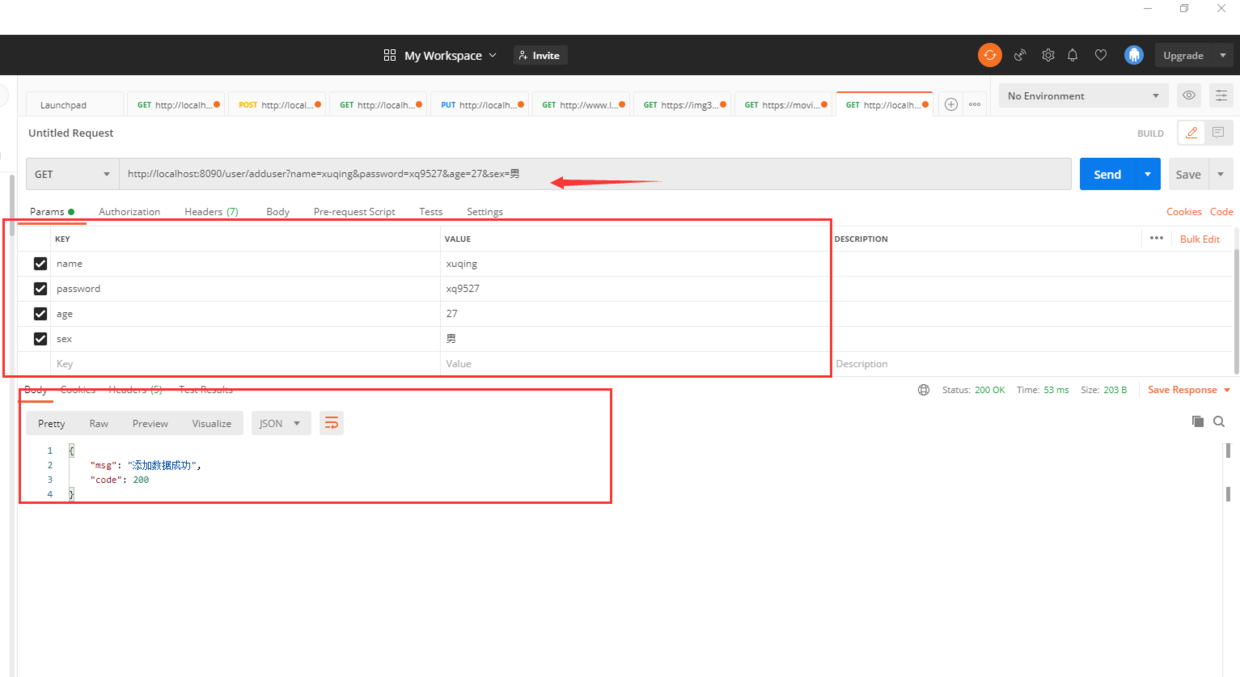This screenshot has width=1240, height=677.
Task: Open the settings gear in header
Action: coord(1048,56)
